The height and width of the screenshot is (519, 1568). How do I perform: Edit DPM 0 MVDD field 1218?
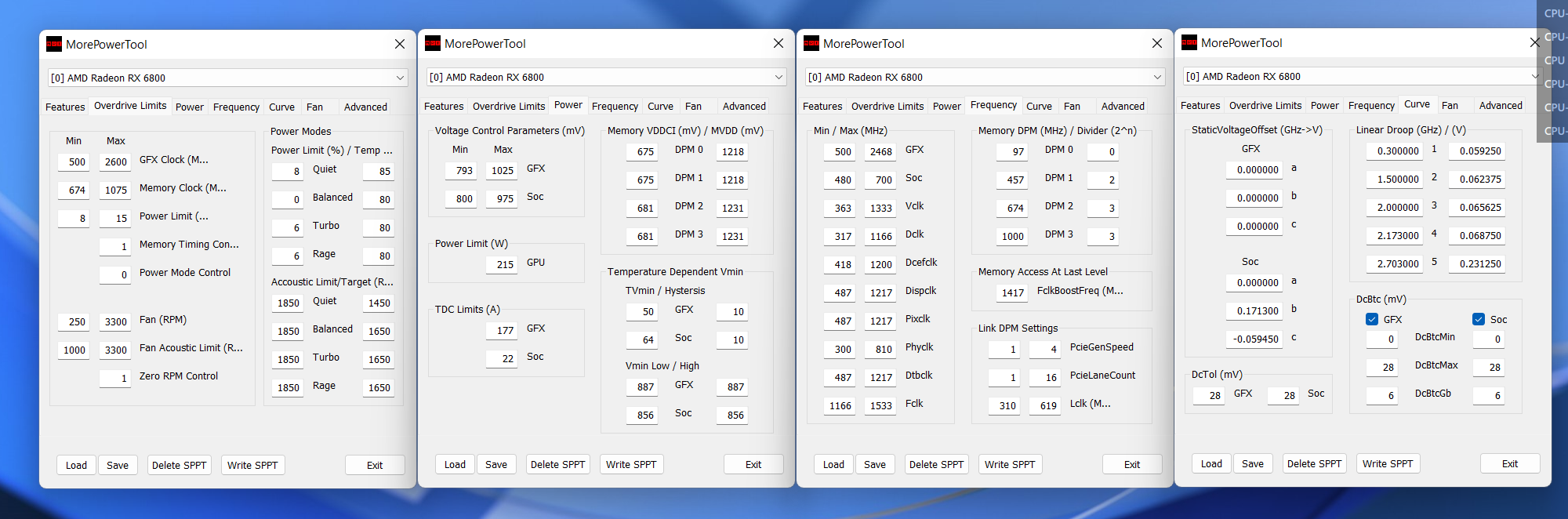coord(732,151)
